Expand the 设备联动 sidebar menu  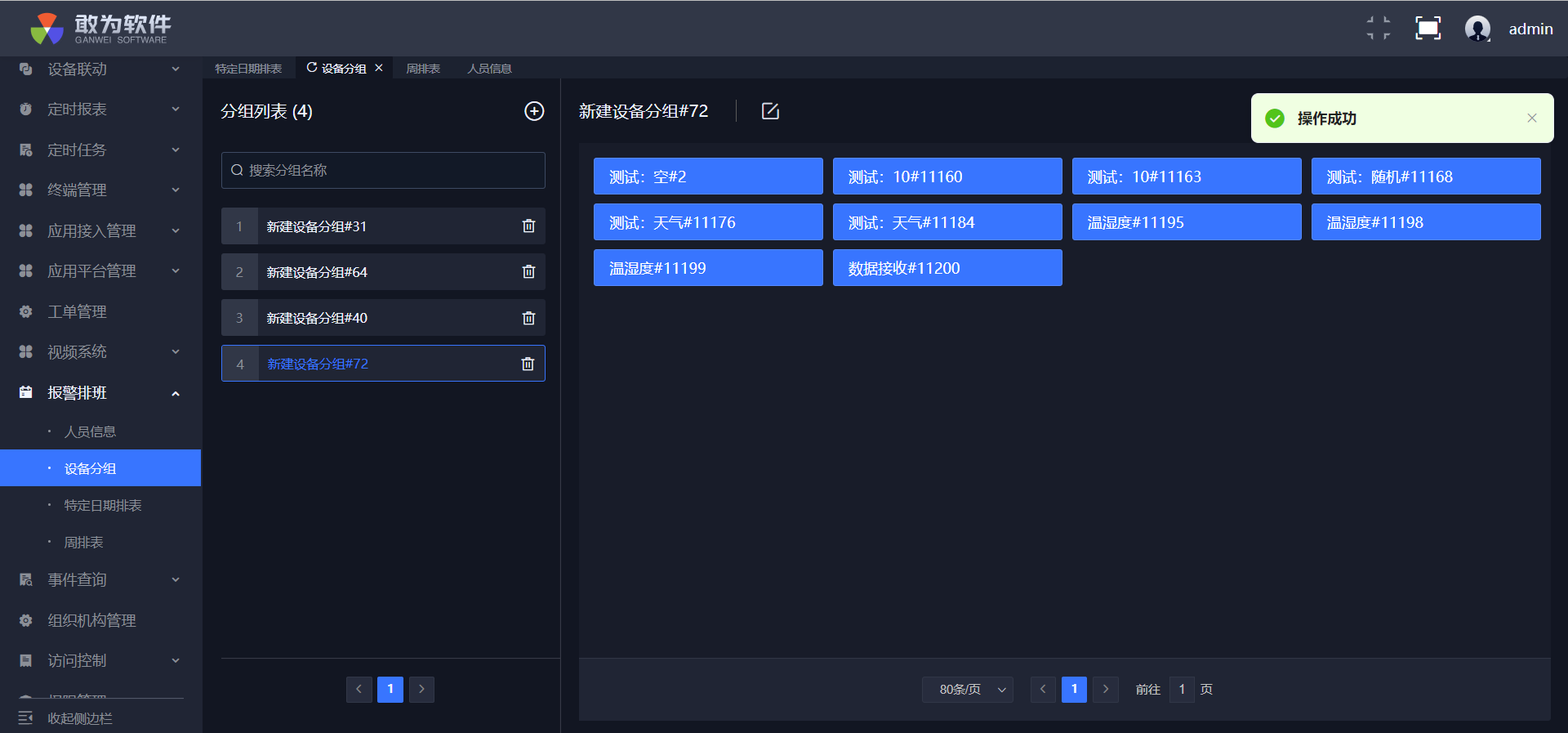pyautogui.click(x=100, y=69)
